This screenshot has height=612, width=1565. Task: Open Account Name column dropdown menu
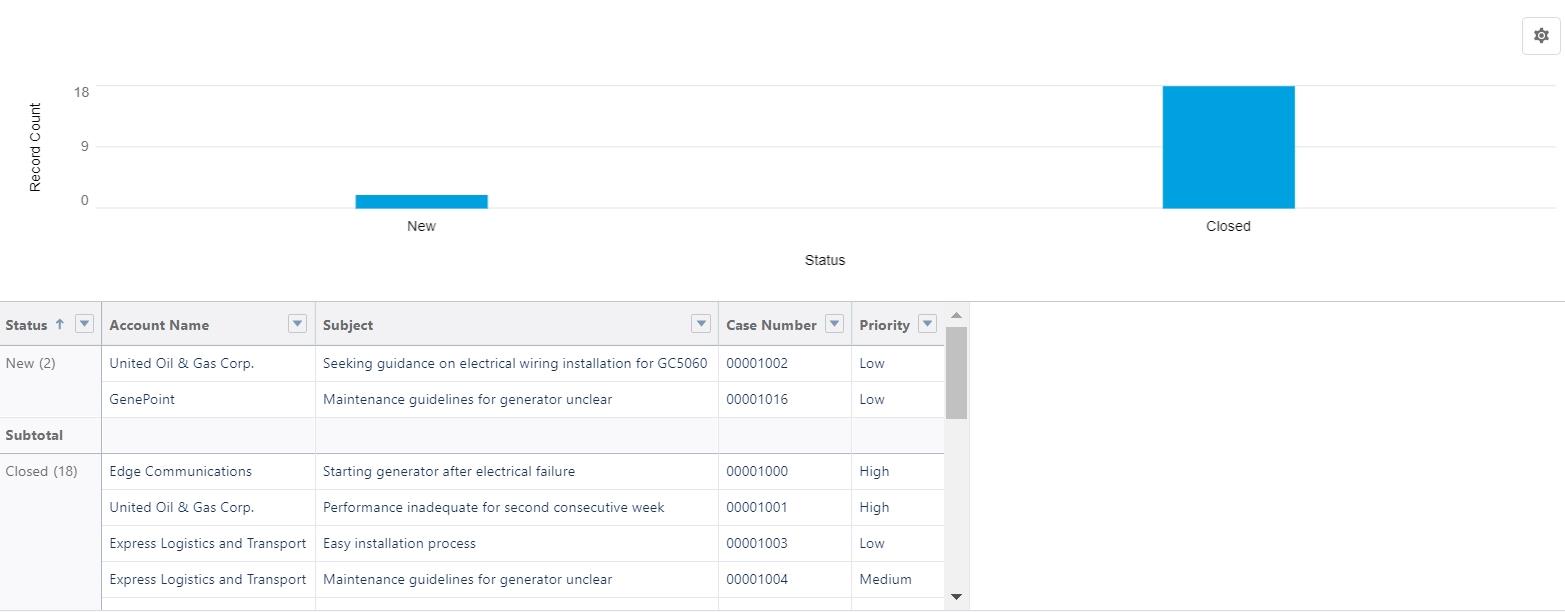297,324
